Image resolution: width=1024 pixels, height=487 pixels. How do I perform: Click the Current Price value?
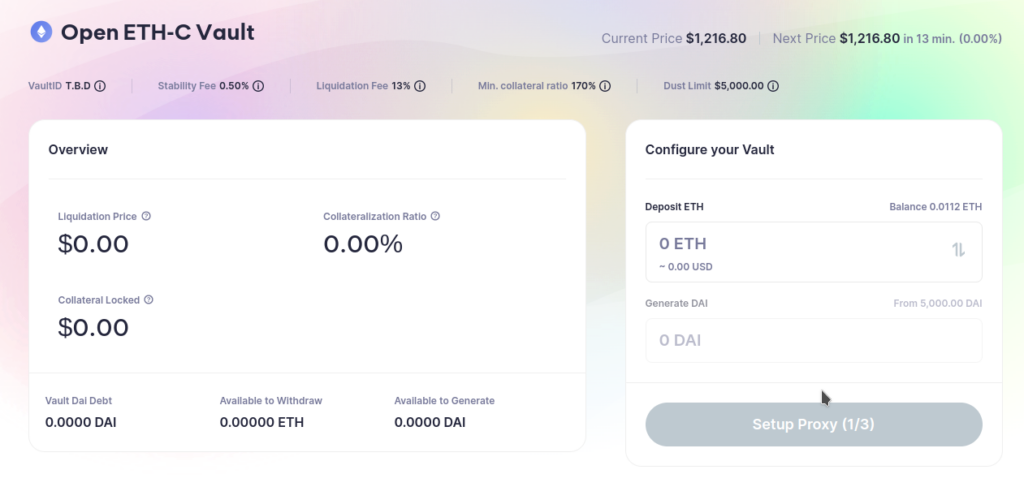(715, 39)
